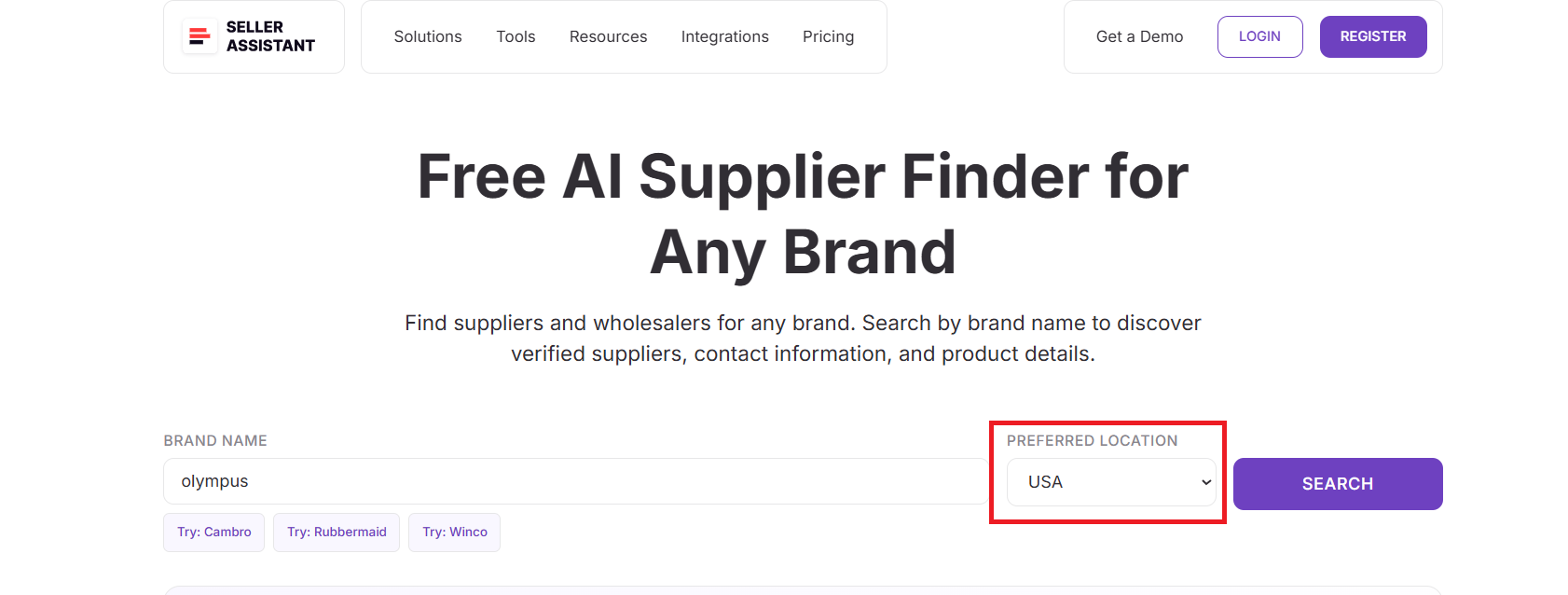The height and width of the screenshot is (595, 1568).
Task: Click the Seller Assistant logo icon
Action: click(199, 36)
